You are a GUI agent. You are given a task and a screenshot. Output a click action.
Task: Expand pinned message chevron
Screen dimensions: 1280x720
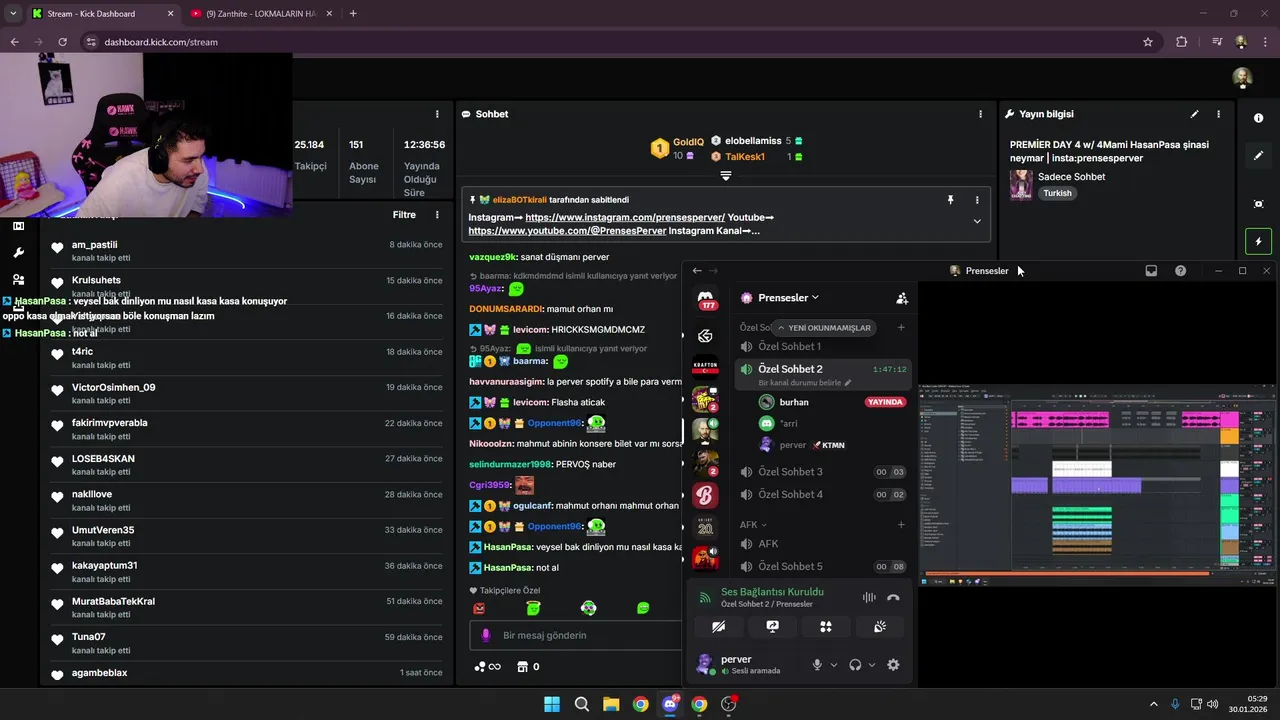click(977, 222)
